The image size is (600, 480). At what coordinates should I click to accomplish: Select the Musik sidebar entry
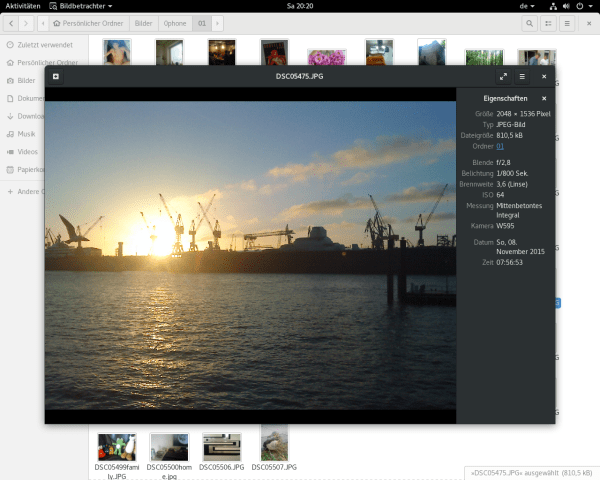(27, 133)
